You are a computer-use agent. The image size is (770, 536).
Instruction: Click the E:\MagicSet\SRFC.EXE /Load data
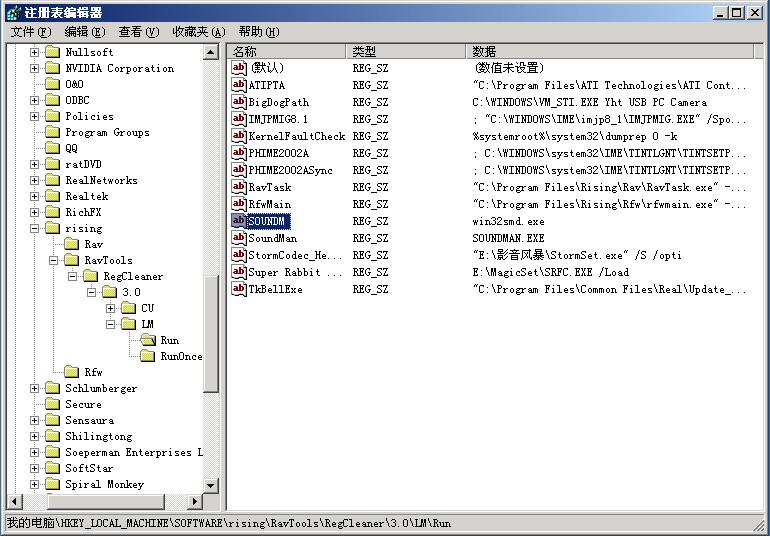[550, 272]
